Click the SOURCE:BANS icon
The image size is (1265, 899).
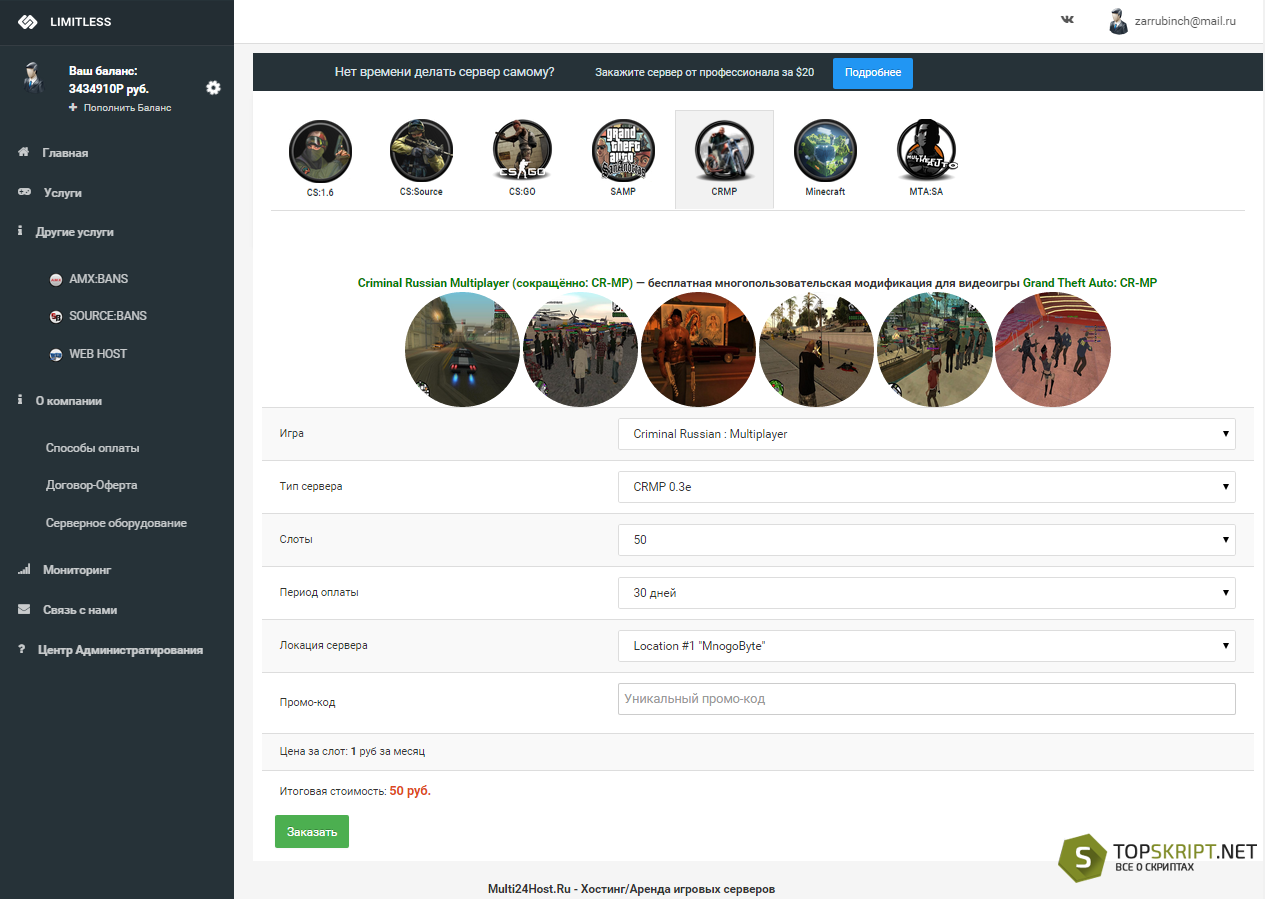coord(56,317)
